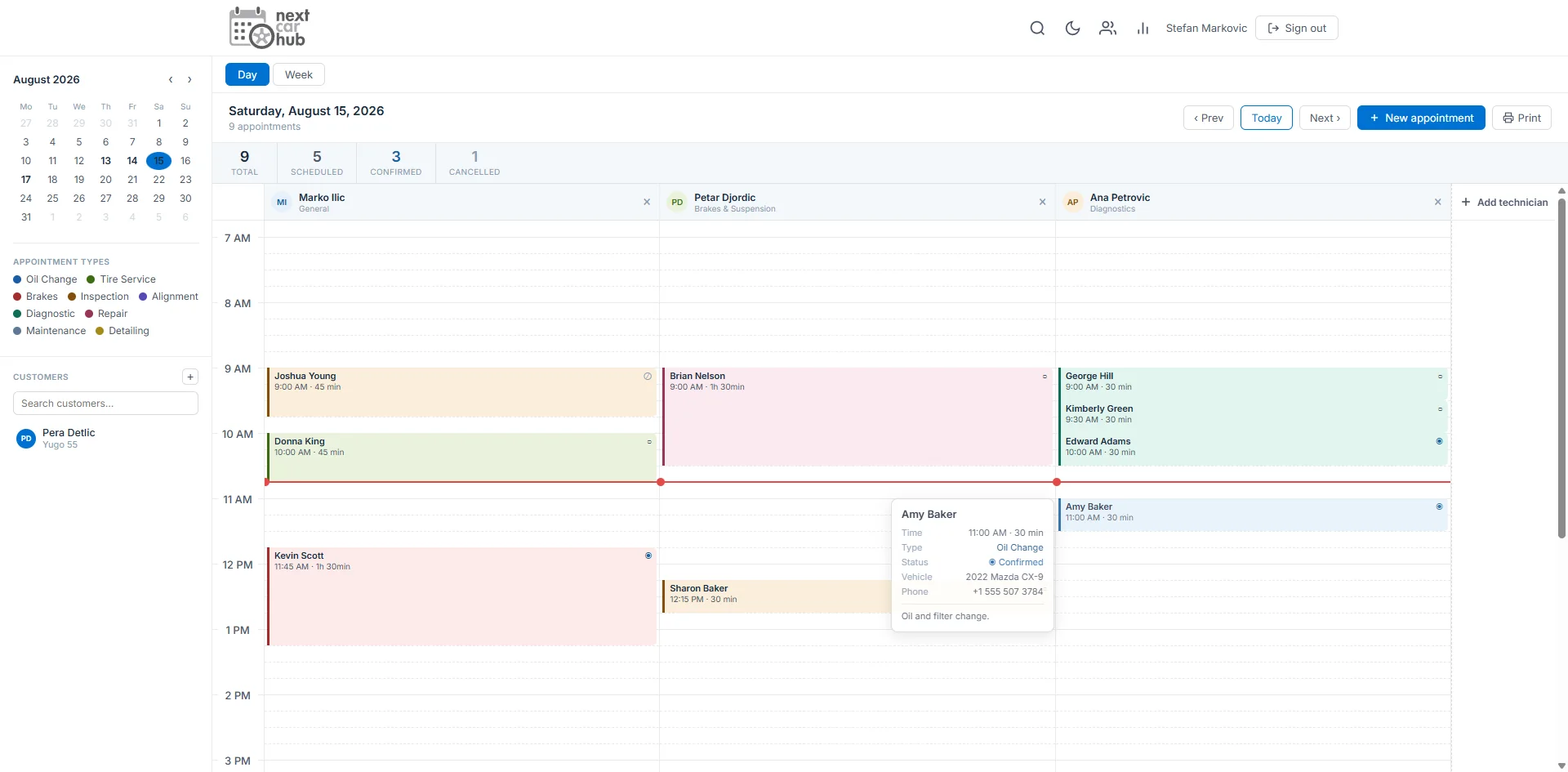The height and width of the screenshot is (772, 1568).
Task: Filter by Scheduled count tile
Action: click(x=317, y=163)
